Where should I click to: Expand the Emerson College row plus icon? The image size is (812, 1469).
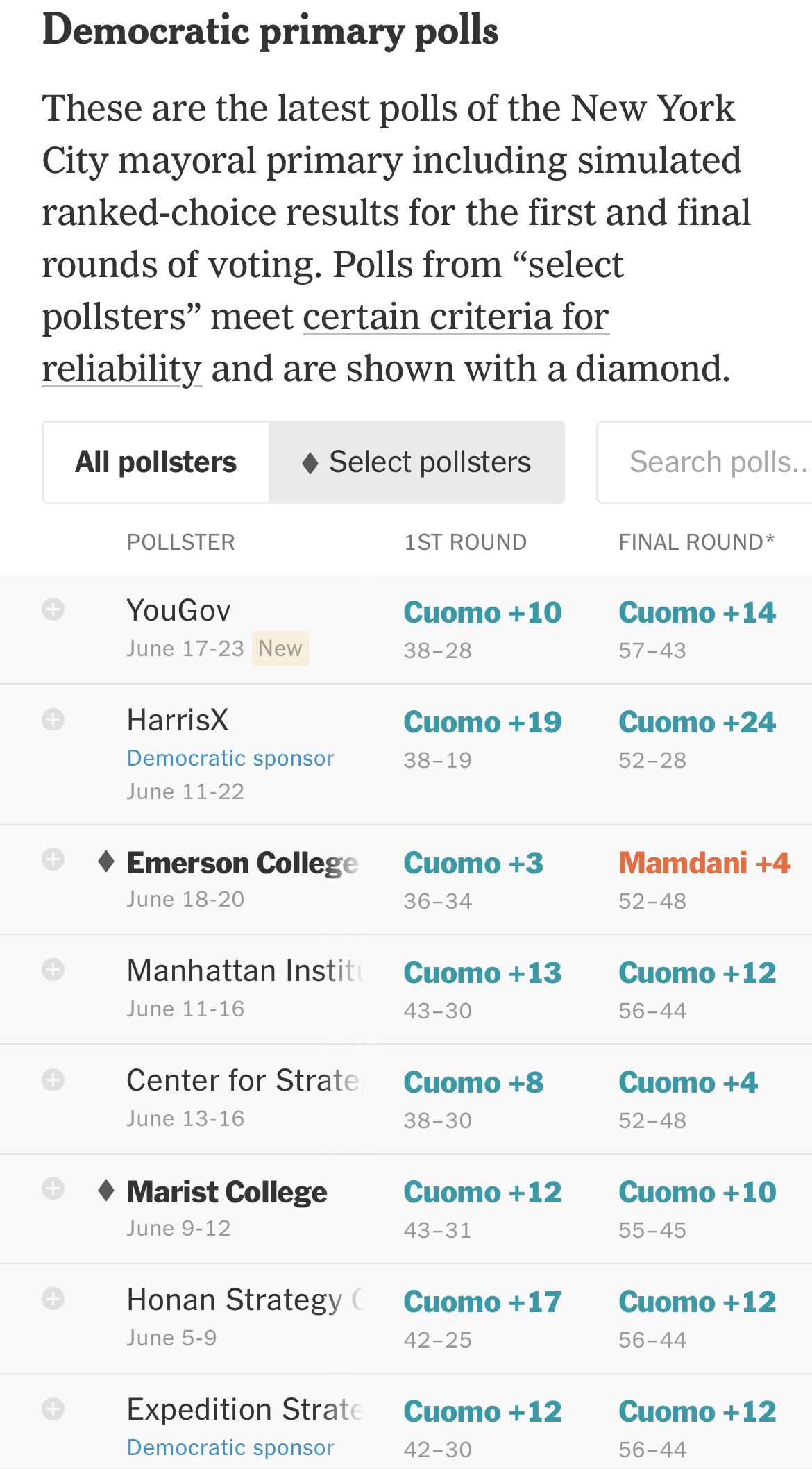point(53,859)
